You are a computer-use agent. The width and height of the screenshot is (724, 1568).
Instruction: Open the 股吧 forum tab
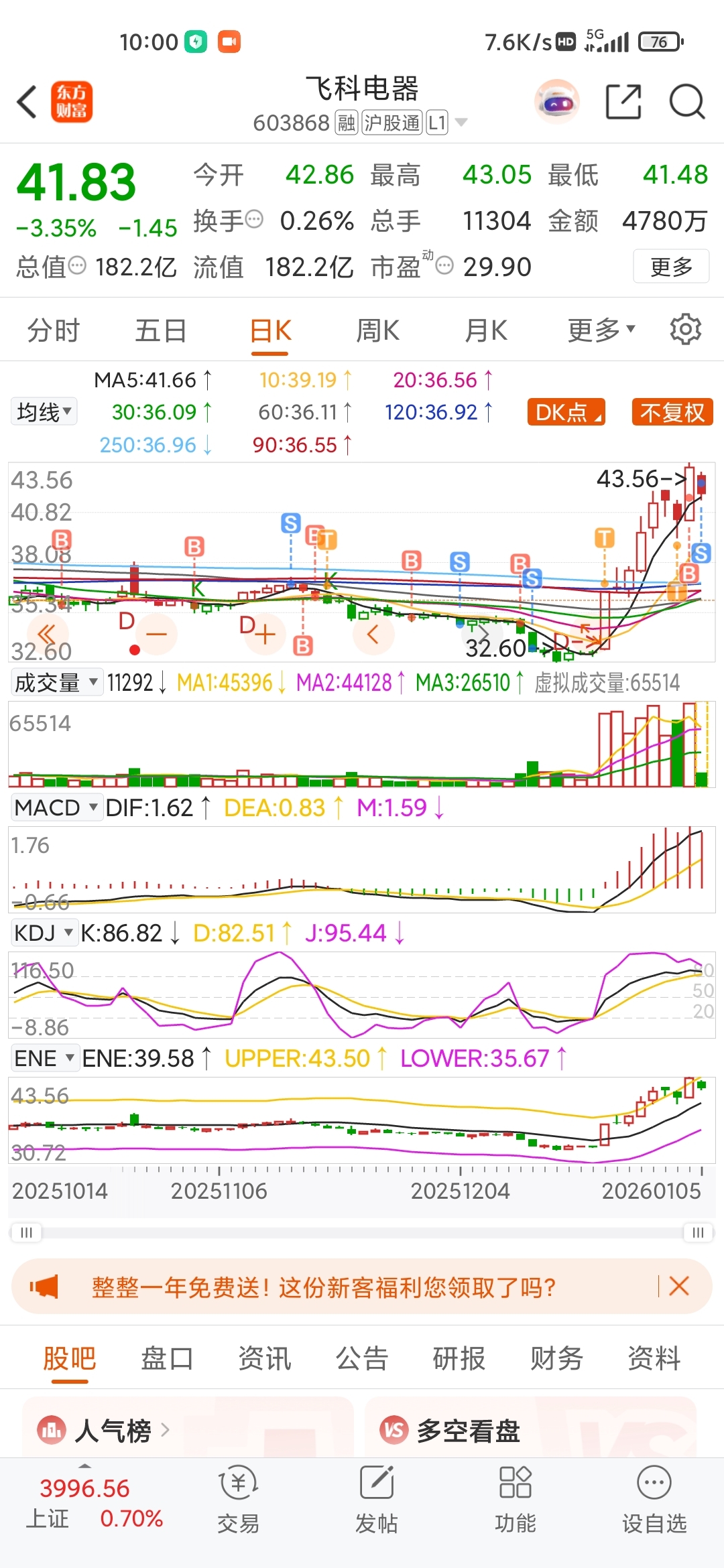[x=70, y=1358]
